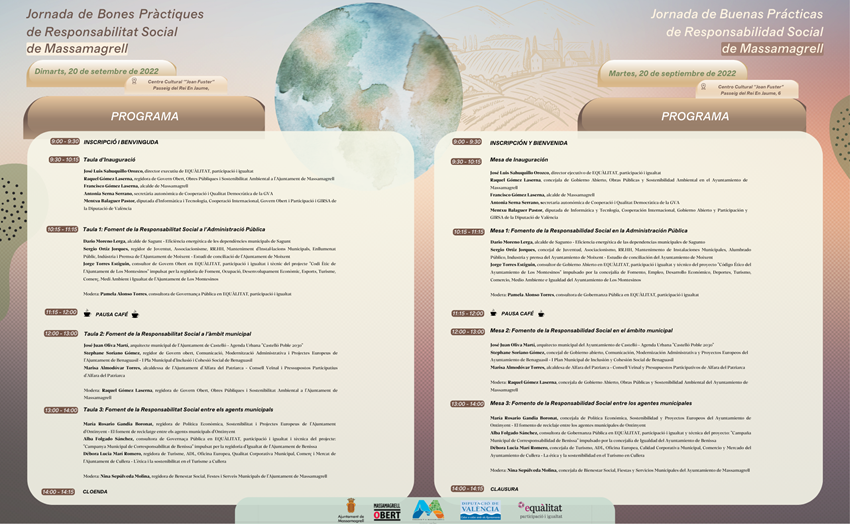
Task: Click the colorful mountain-shaped logo in footer
Action: coord(428,510)
